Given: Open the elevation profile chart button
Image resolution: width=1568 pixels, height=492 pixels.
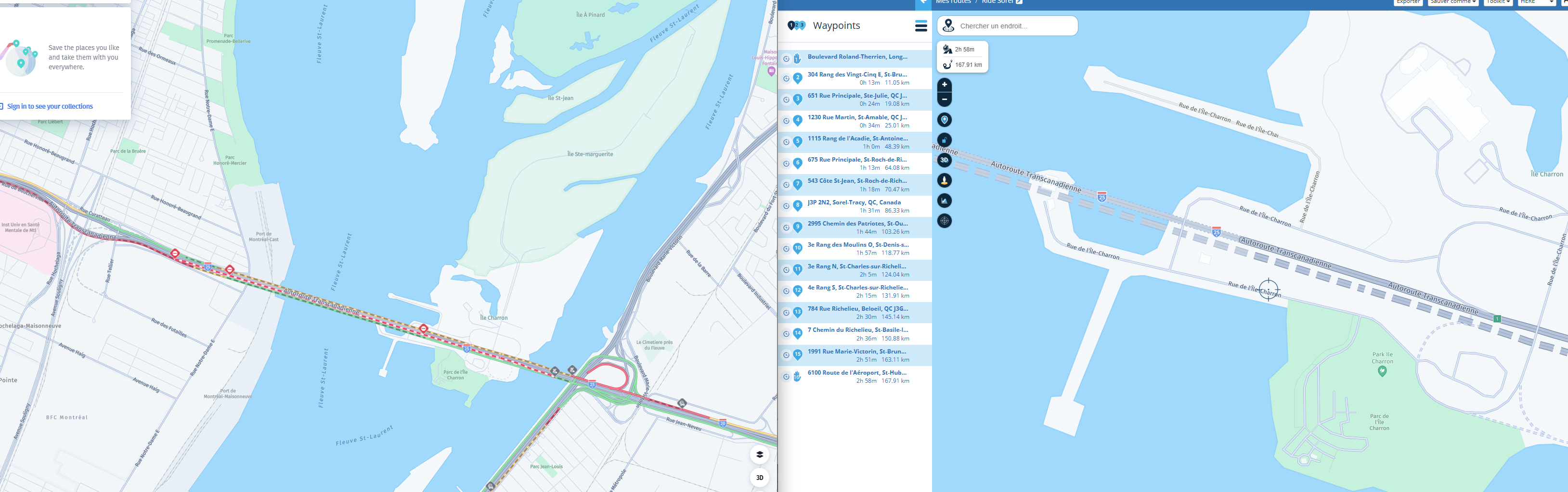Looking at the screenshot, I should click(944, 200).
